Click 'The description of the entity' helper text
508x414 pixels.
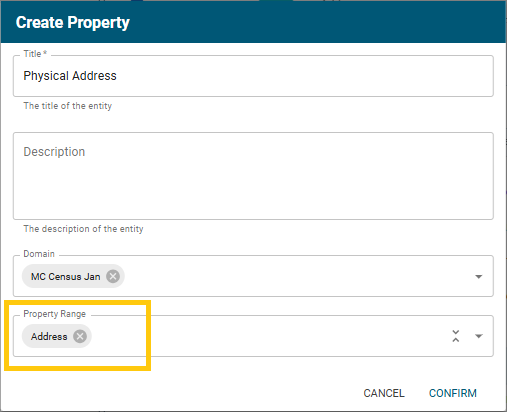pyautogui.click(x=83, y=229)
